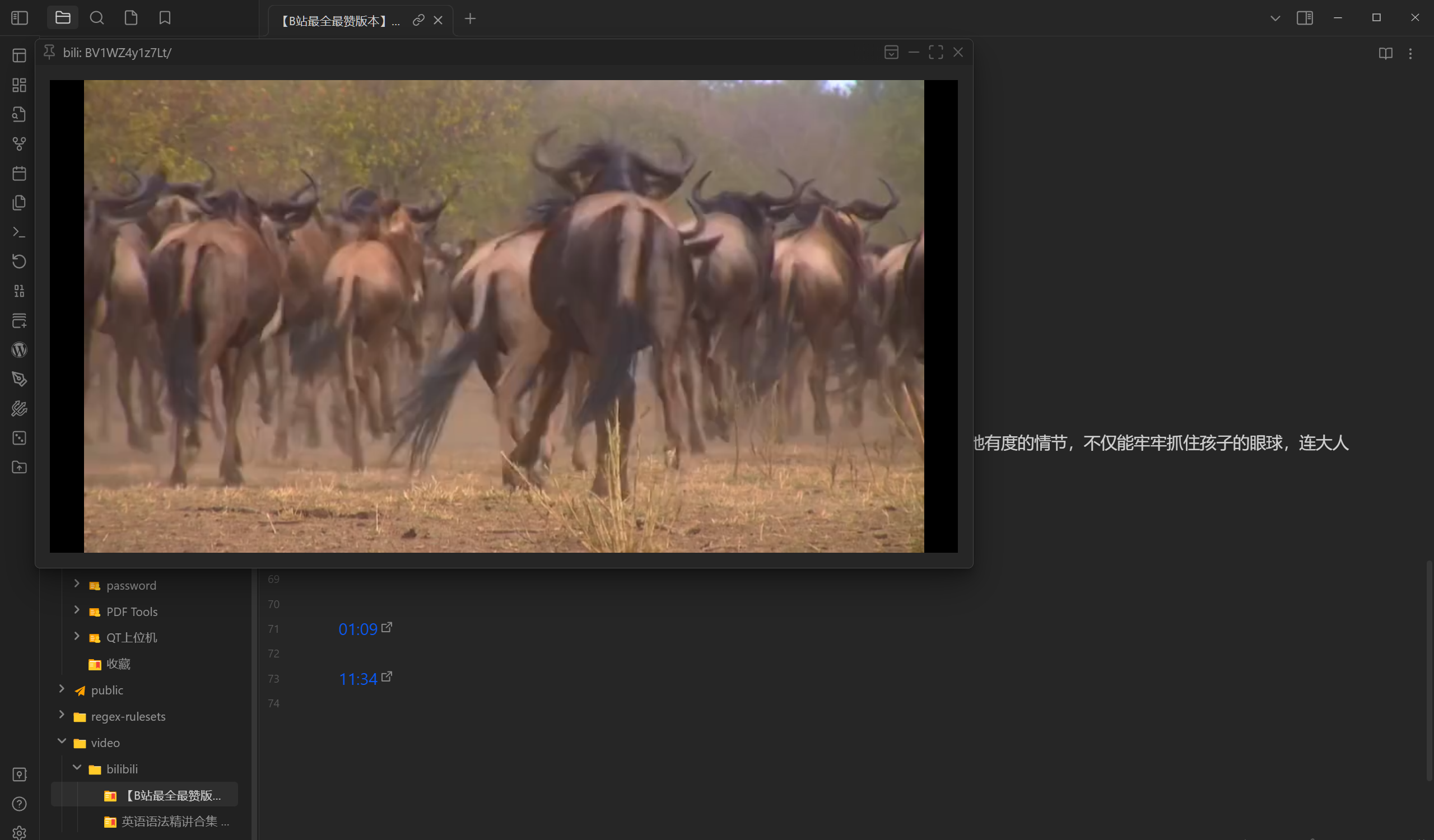The width and height of the screenshot is (1434, 840).
Task: Select the 英语语法精讲合集 note in the file tree
Action: pos(168,822)
